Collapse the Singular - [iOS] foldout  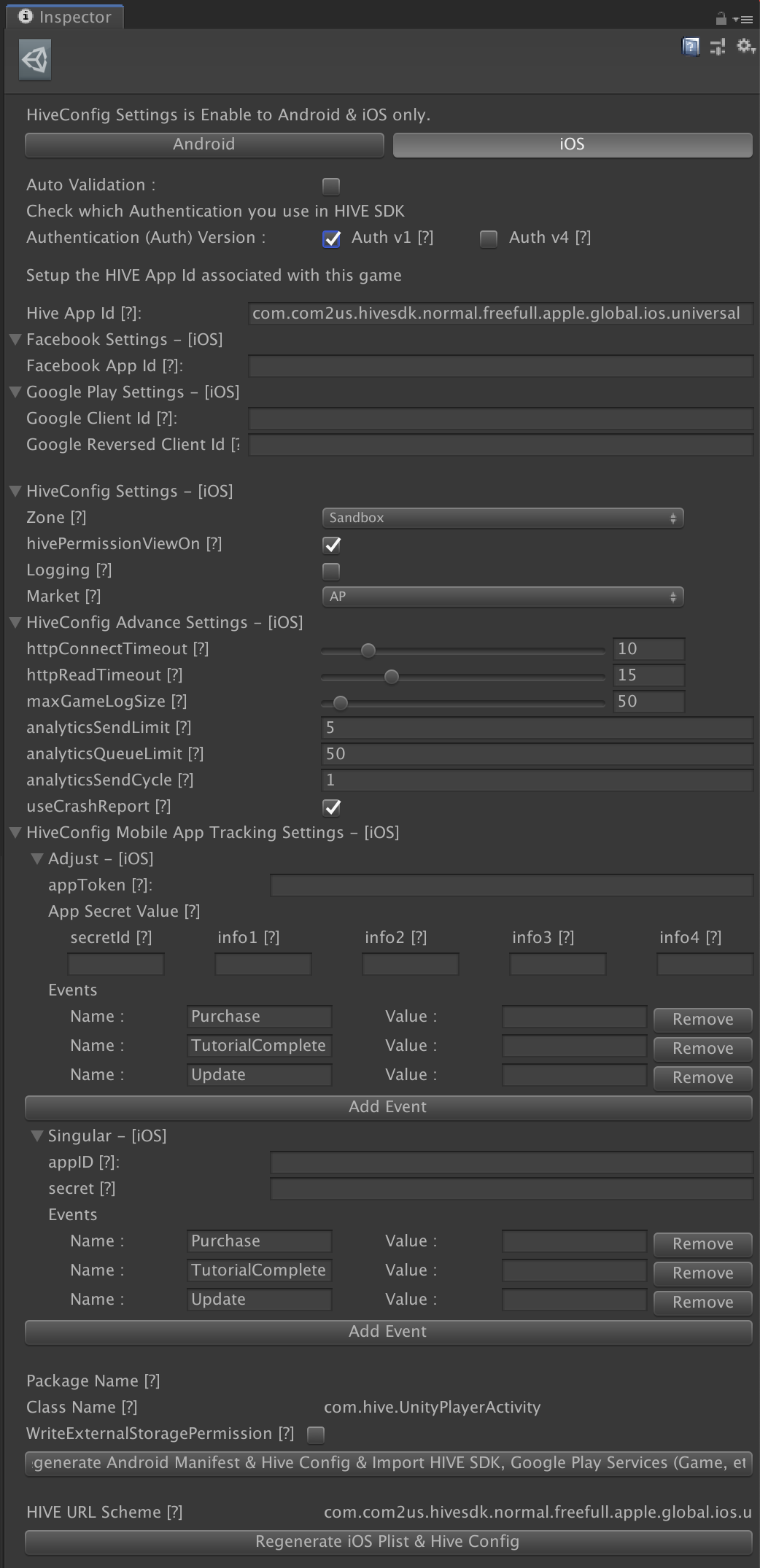(37, 1136)
